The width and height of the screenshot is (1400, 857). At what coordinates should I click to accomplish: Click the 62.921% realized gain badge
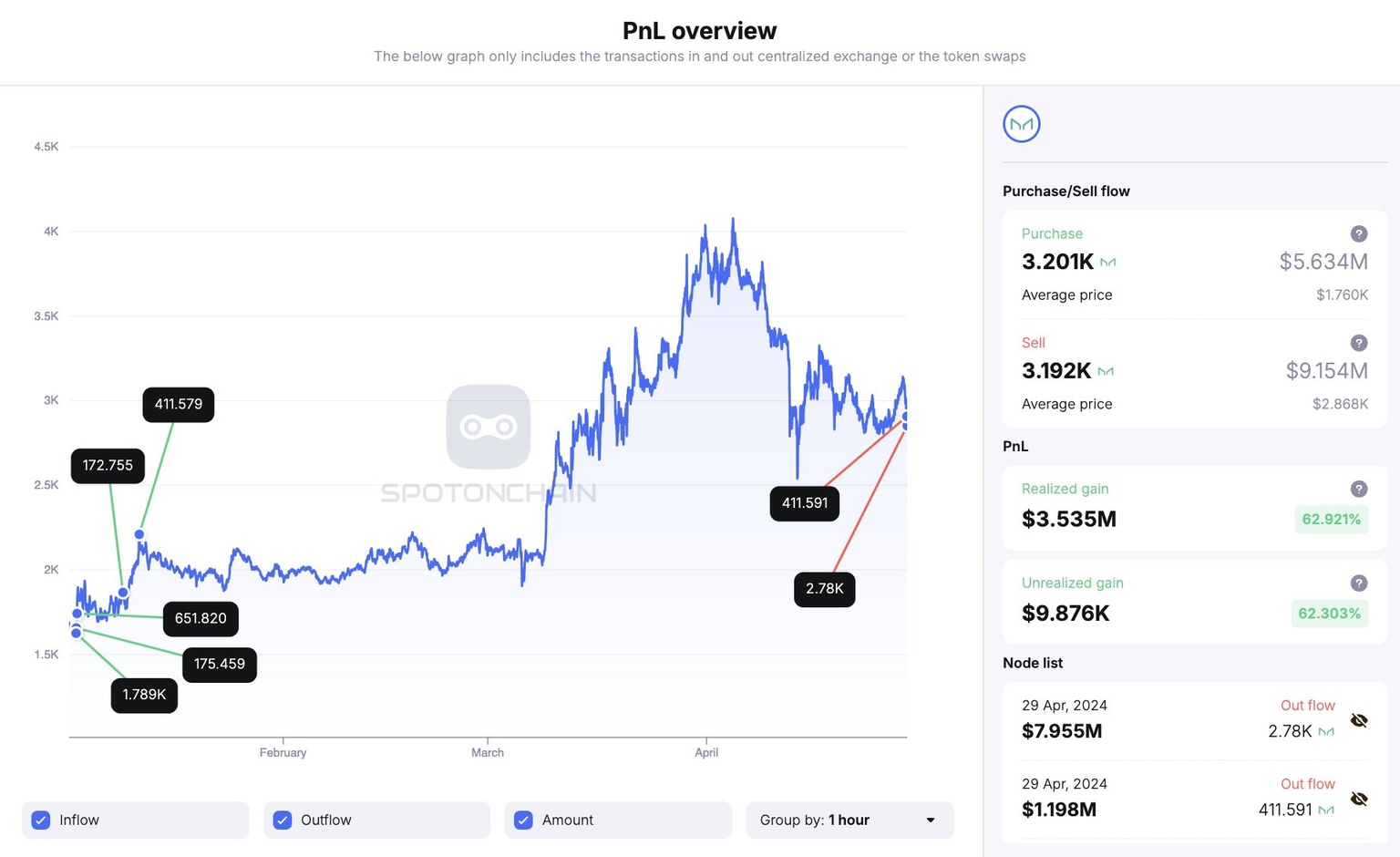tap(1331, 519)
